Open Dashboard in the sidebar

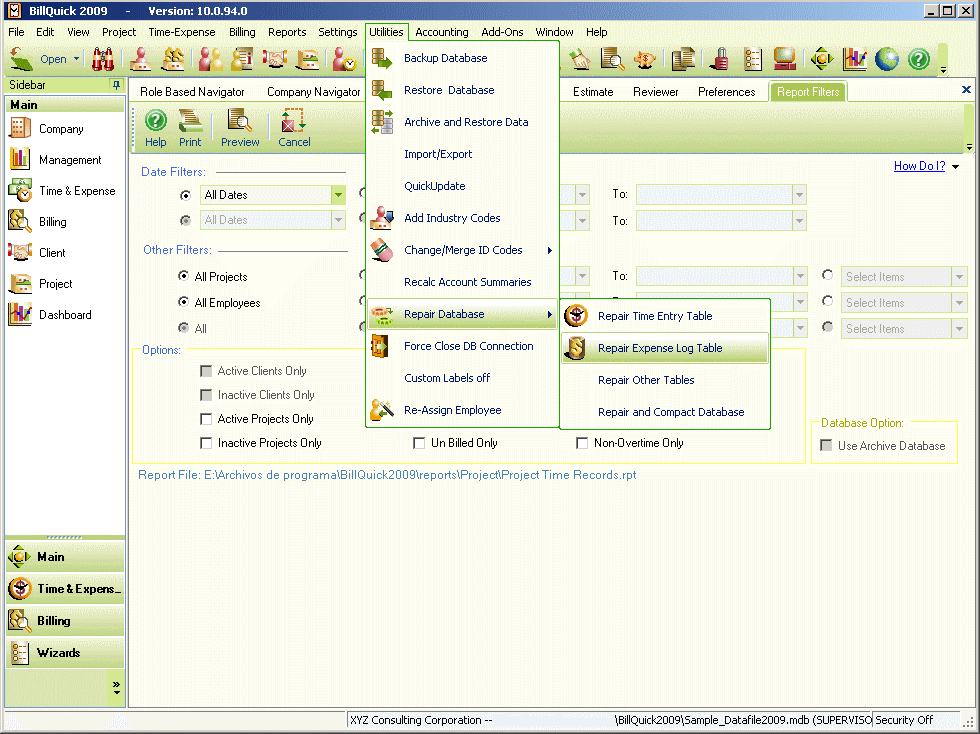(64, 314)
